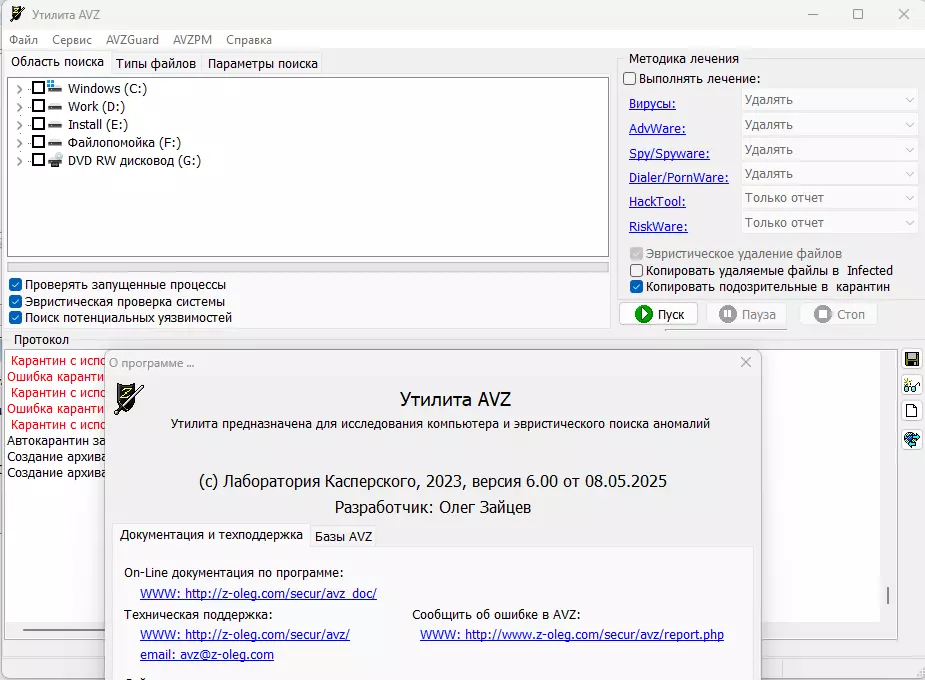
Task: Expand the Файлопомойка (F:) tree node
Action: click(x=19, y=143)
